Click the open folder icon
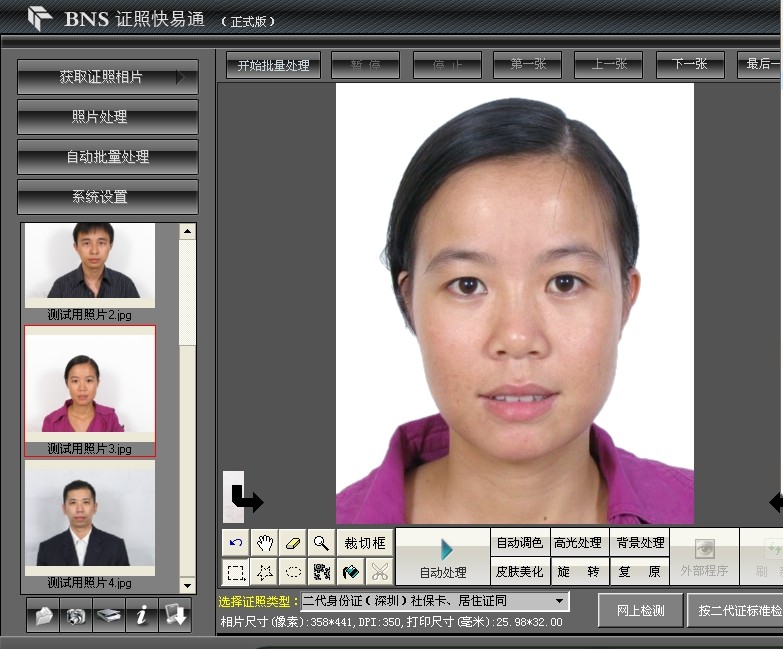The width and height of the screenshot is (783, 649). (43, 617)
